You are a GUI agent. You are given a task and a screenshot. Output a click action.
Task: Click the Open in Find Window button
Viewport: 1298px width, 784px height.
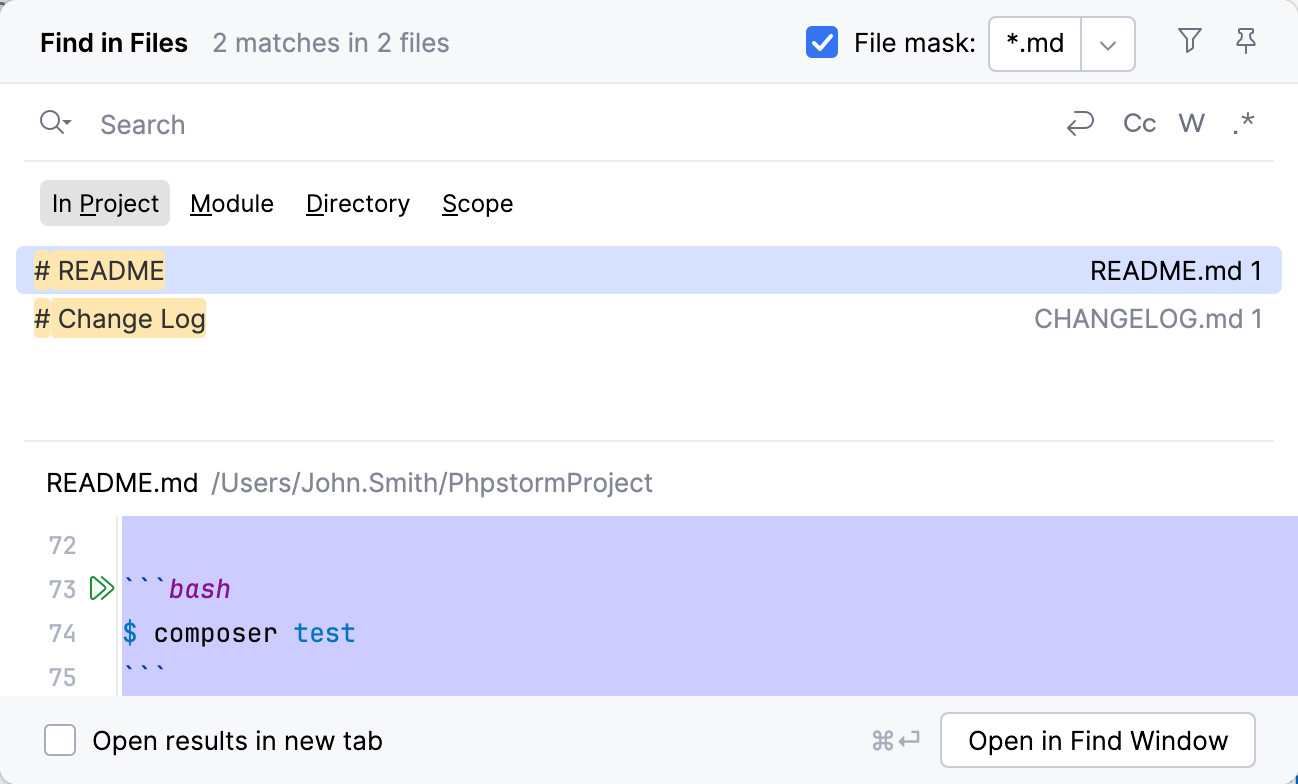tap(1097, 740)
